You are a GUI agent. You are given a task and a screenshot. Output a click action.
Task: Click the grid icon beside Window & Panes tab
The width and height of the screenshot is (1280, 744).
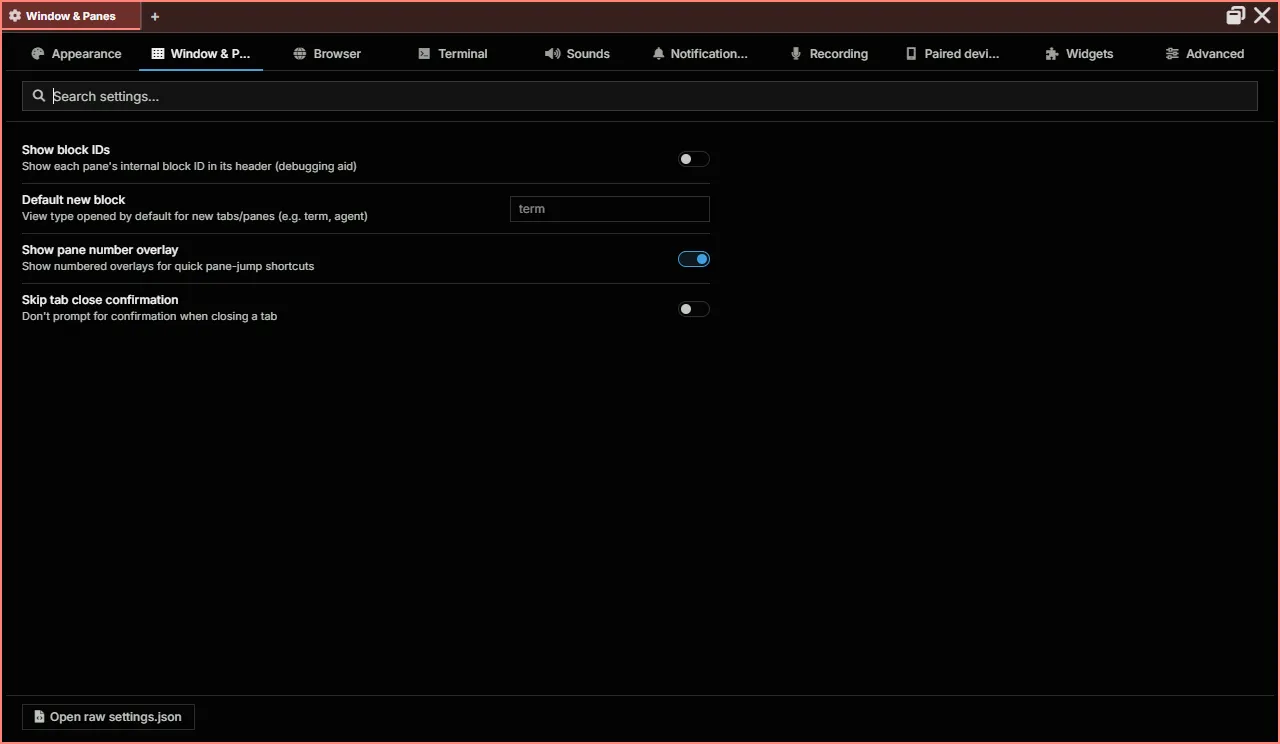(x=158, y=54)
